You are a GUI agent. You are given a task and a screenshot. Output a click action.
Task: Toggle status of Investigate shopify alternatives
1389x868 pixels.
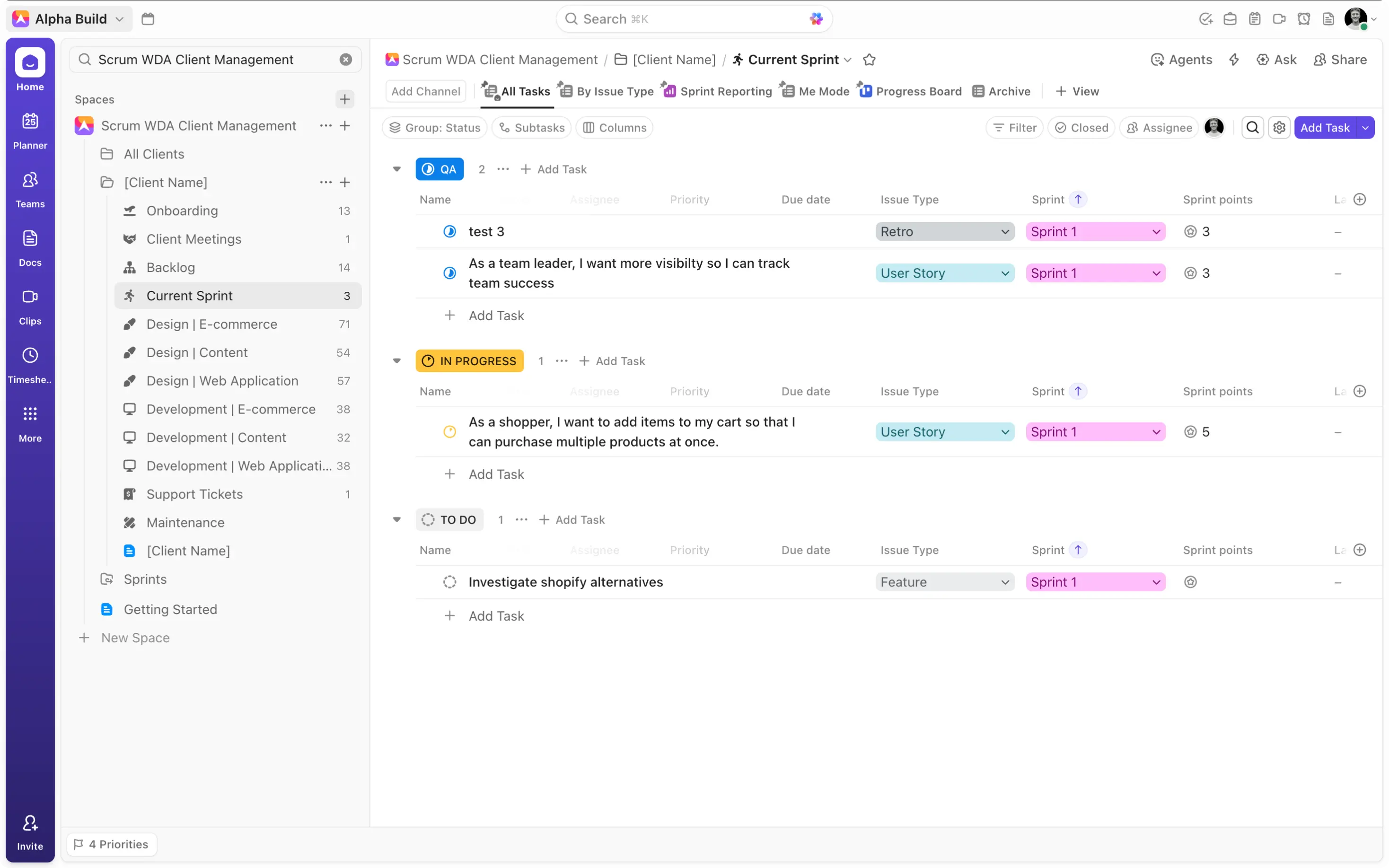(449, 582)
